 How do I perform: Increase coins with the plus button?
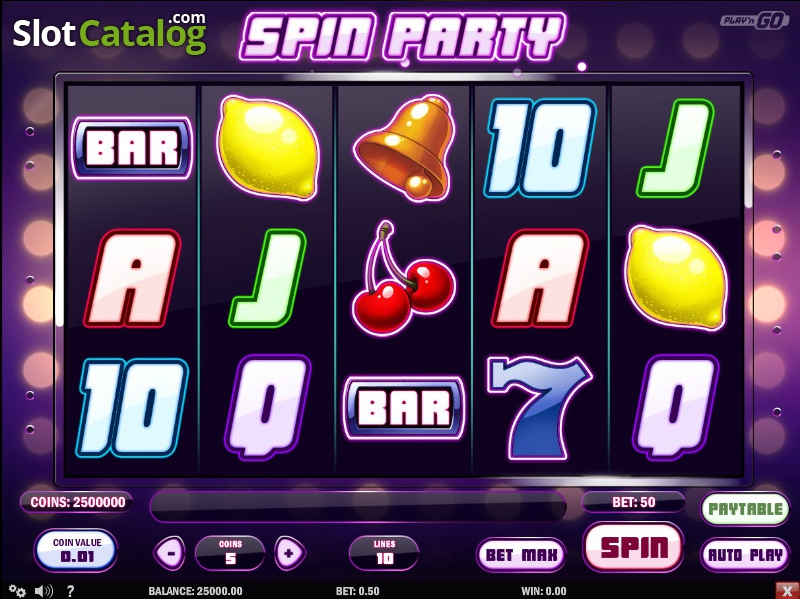point(290,553)
